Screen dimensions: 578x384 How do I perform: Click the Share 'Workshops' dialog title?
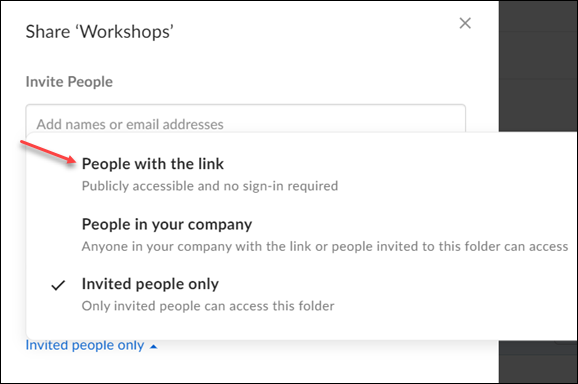(x=100, y=32)
